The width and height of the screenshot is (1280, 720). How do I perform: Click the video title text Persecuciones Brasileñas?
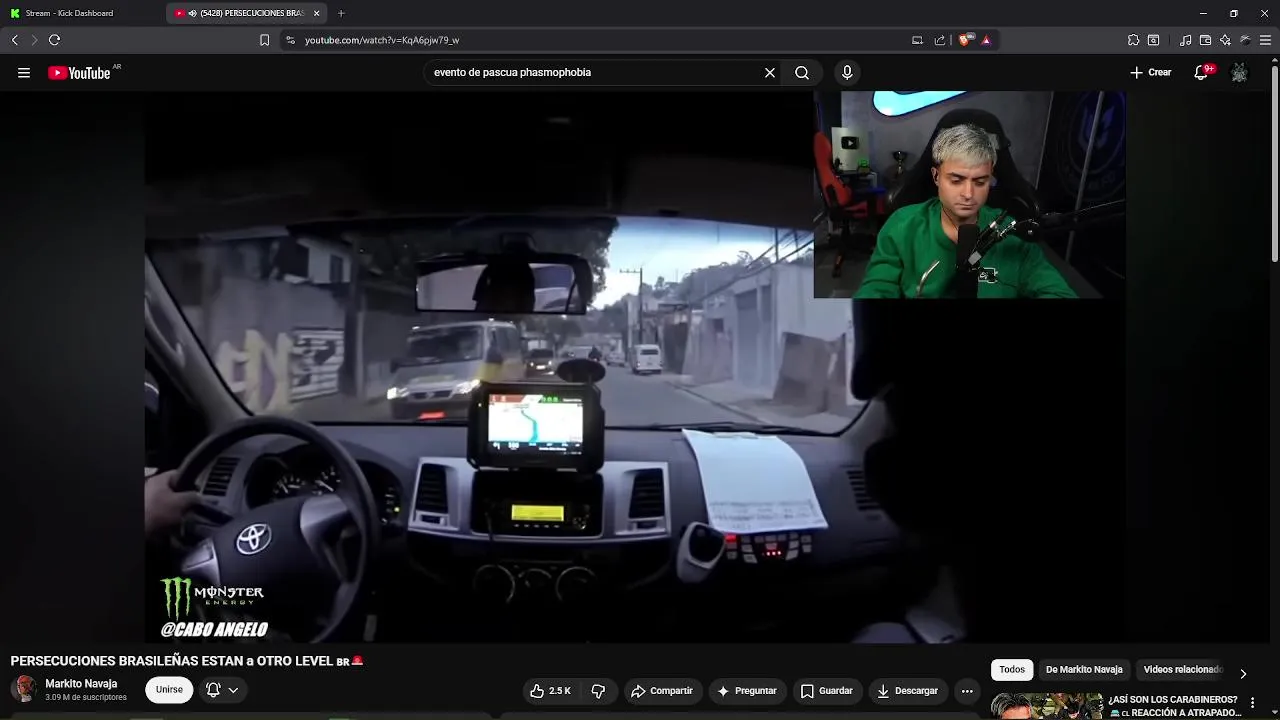click(x=186, y=661)
